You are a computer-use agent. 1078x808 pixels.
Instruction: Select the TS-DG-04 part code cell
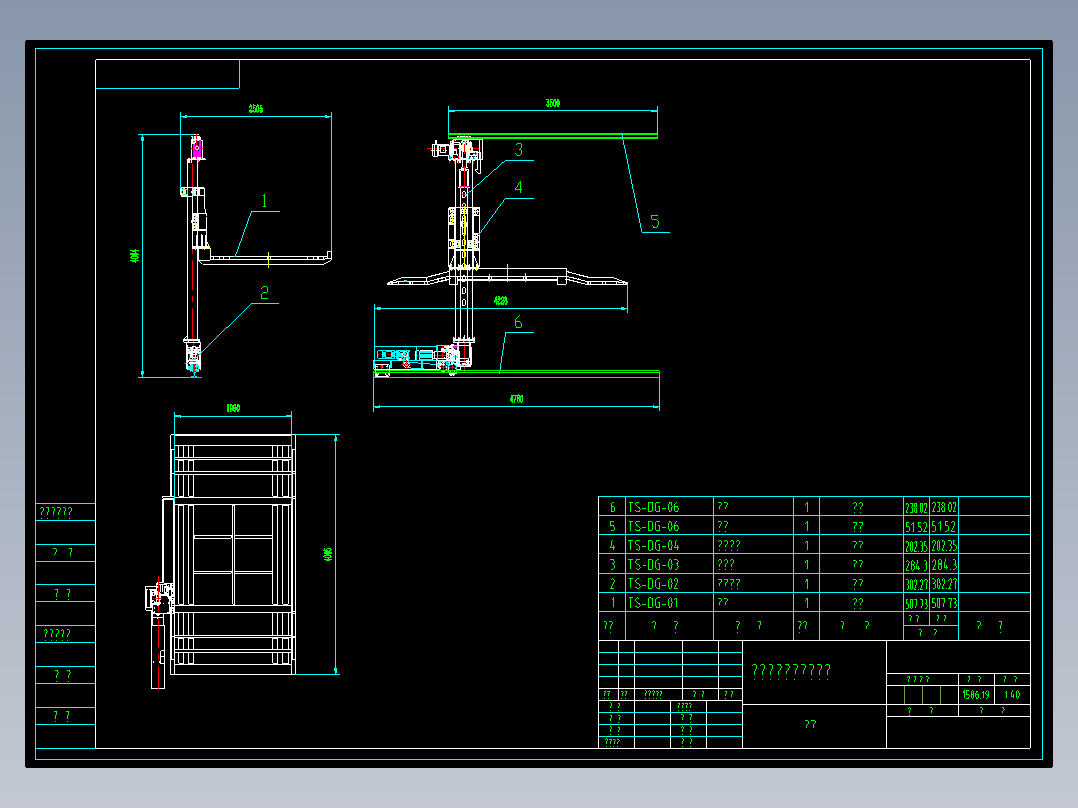pos(653,545)
